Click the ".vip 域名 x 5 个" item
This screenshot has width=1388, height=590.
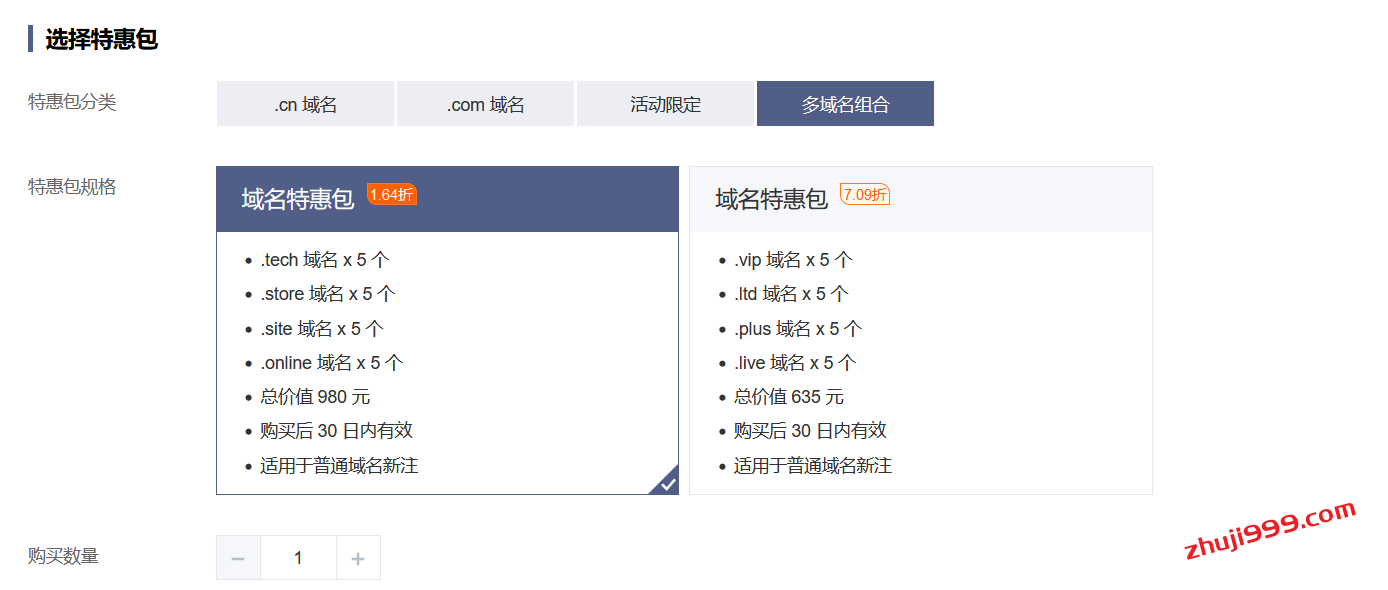click(792, 260)
